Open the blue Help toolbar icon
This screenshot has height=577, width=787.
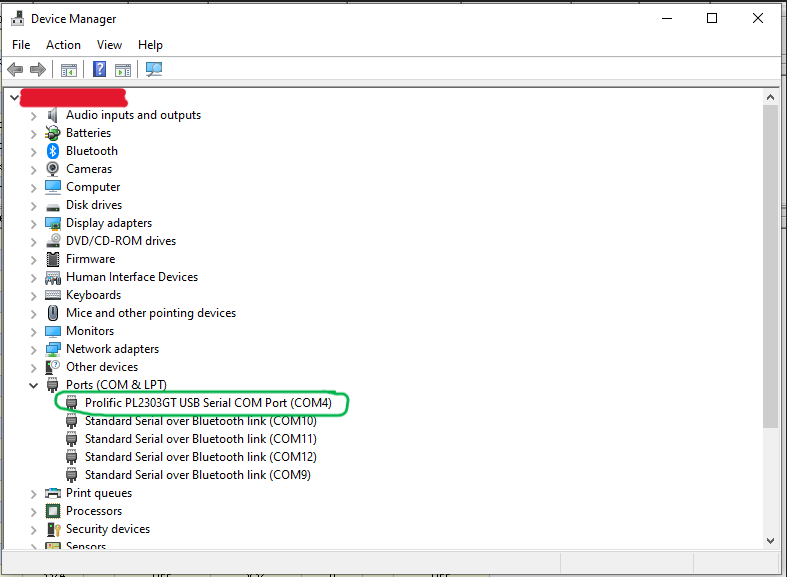pyautogui.click(x=99, y=69)
